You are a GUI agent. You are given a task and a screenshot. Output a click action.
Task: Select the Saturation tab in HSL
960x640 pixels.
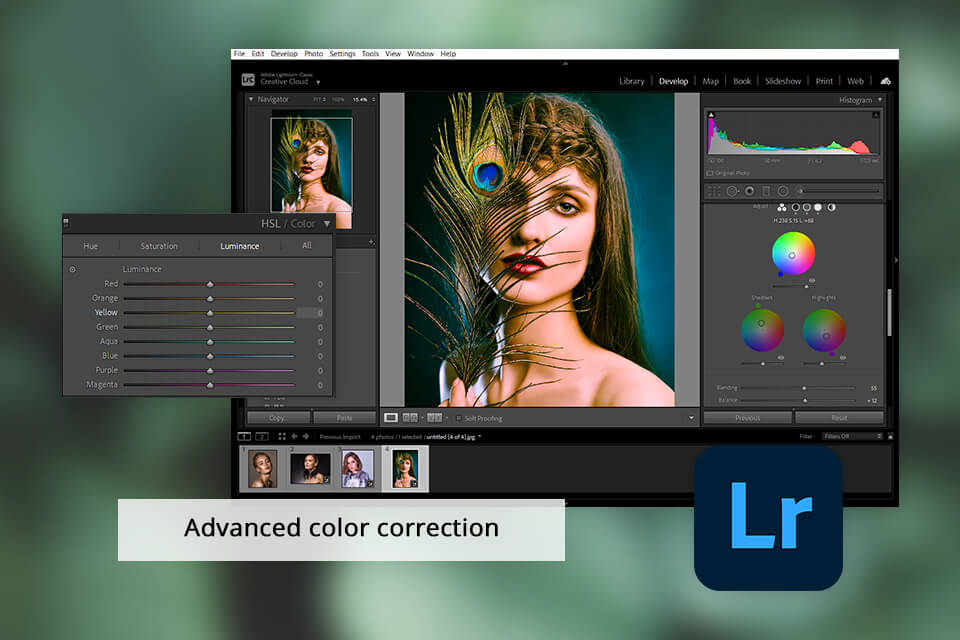pyautogui.click(x=159, y=246)
